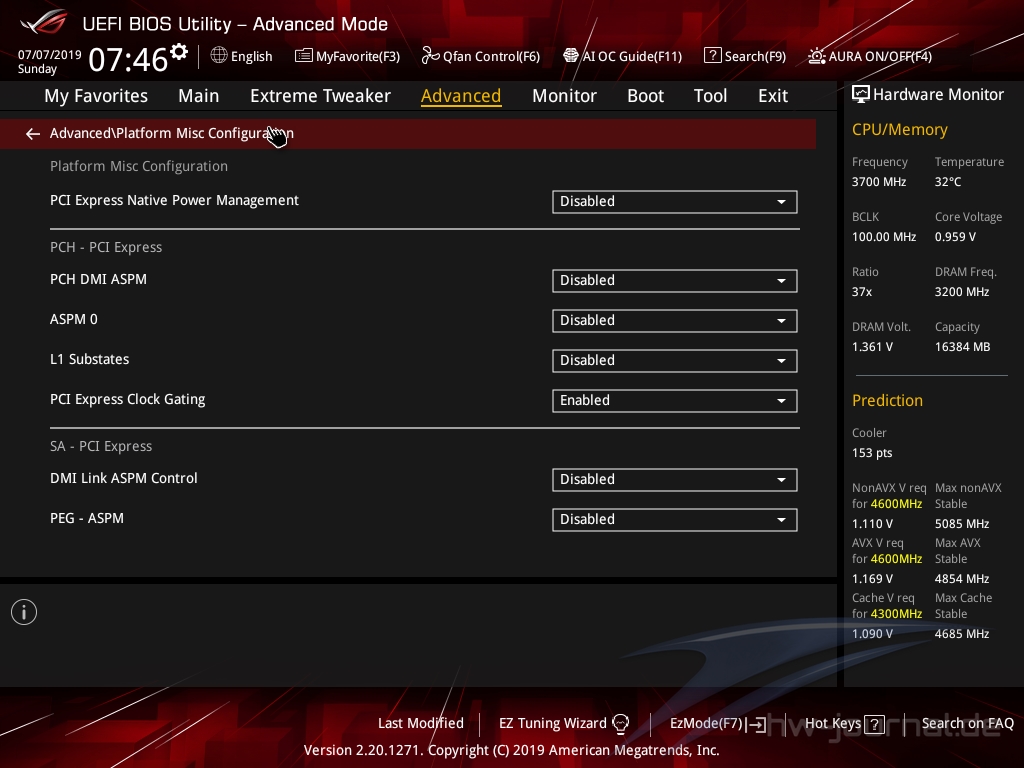Show Hot Keys
The image size is (1024, 768).
coord(833,723)
